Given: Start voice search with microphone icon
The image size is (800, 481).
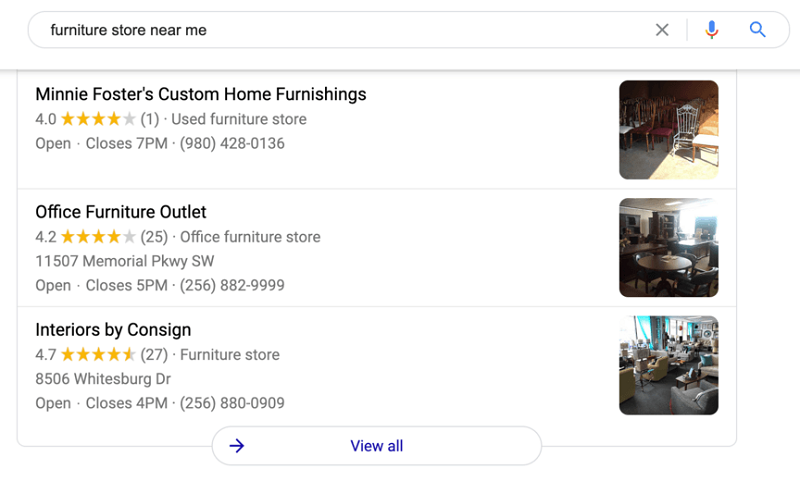Looking at the screenshot, I should 711,30.
